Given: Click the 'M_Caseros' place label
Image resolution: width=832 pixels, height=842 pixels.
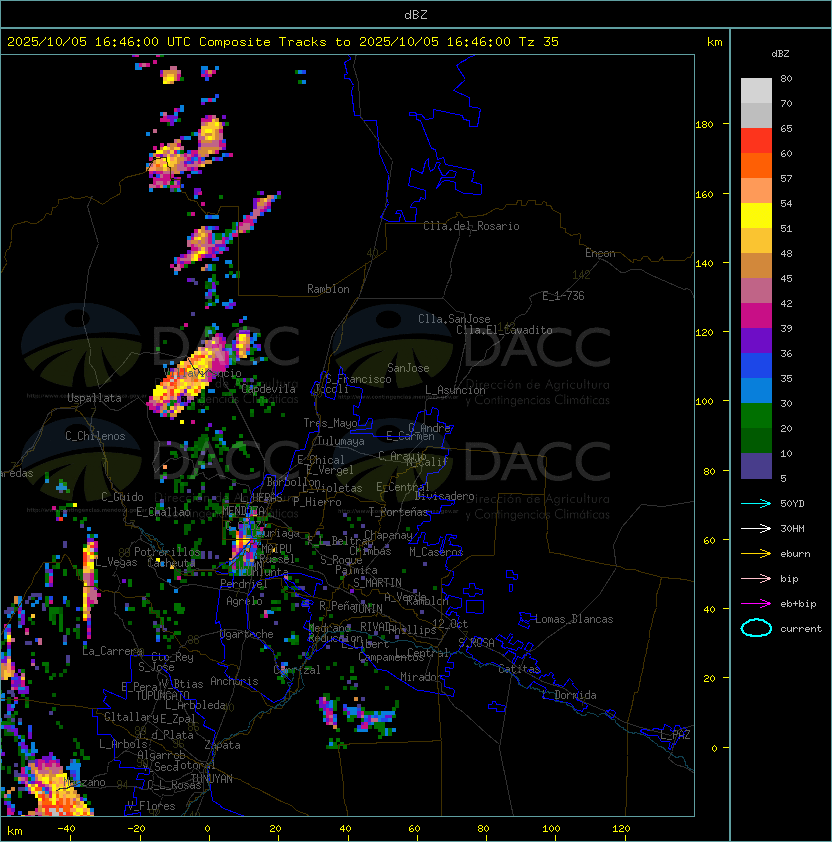Looking at the screenshot, I should point(436,552).
